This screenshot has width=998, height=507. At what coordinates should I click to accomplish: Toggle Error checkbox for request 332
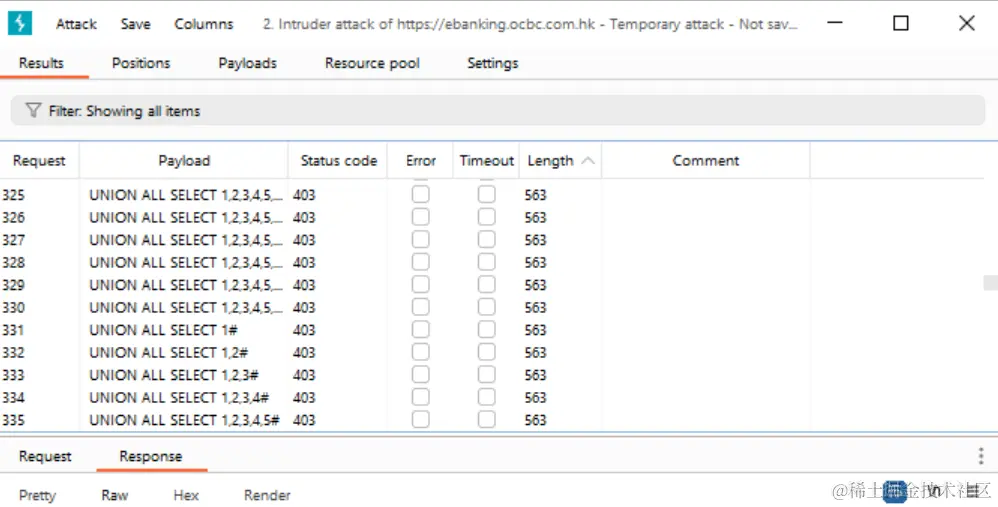click(x=421, y=352)
